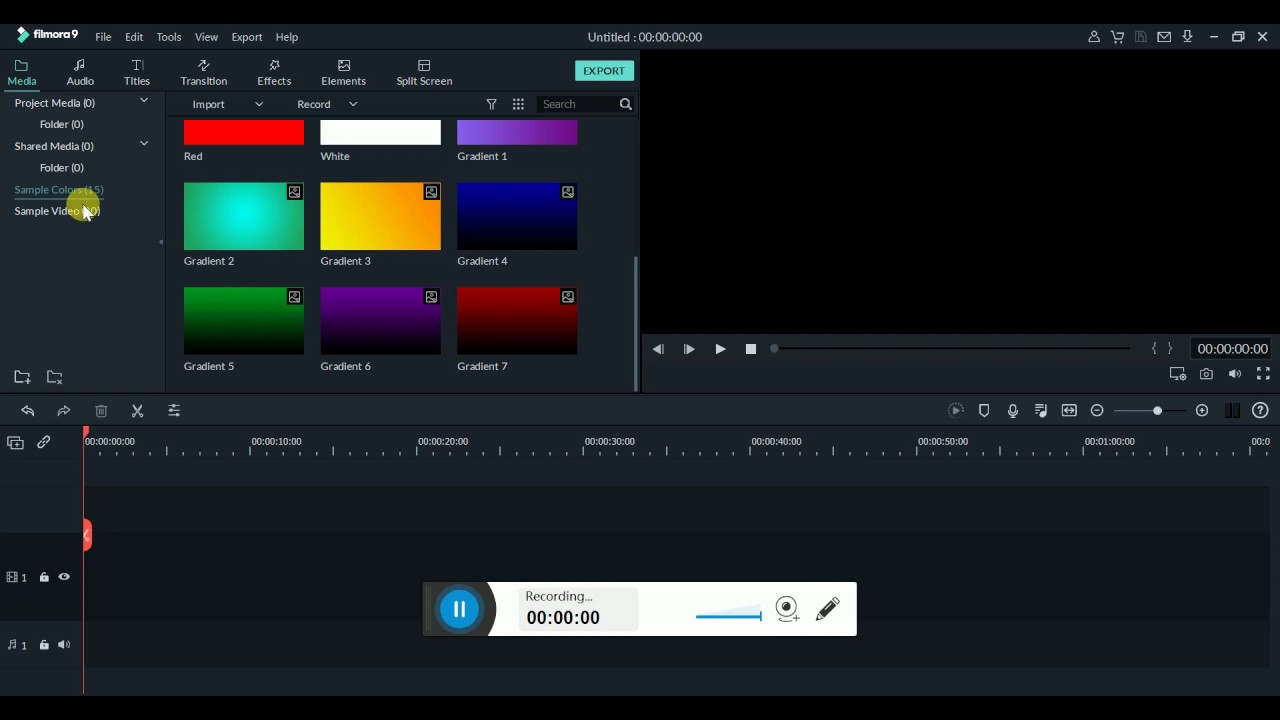Open timeline help question mark
The image size is (1280, 720).
1260,411
